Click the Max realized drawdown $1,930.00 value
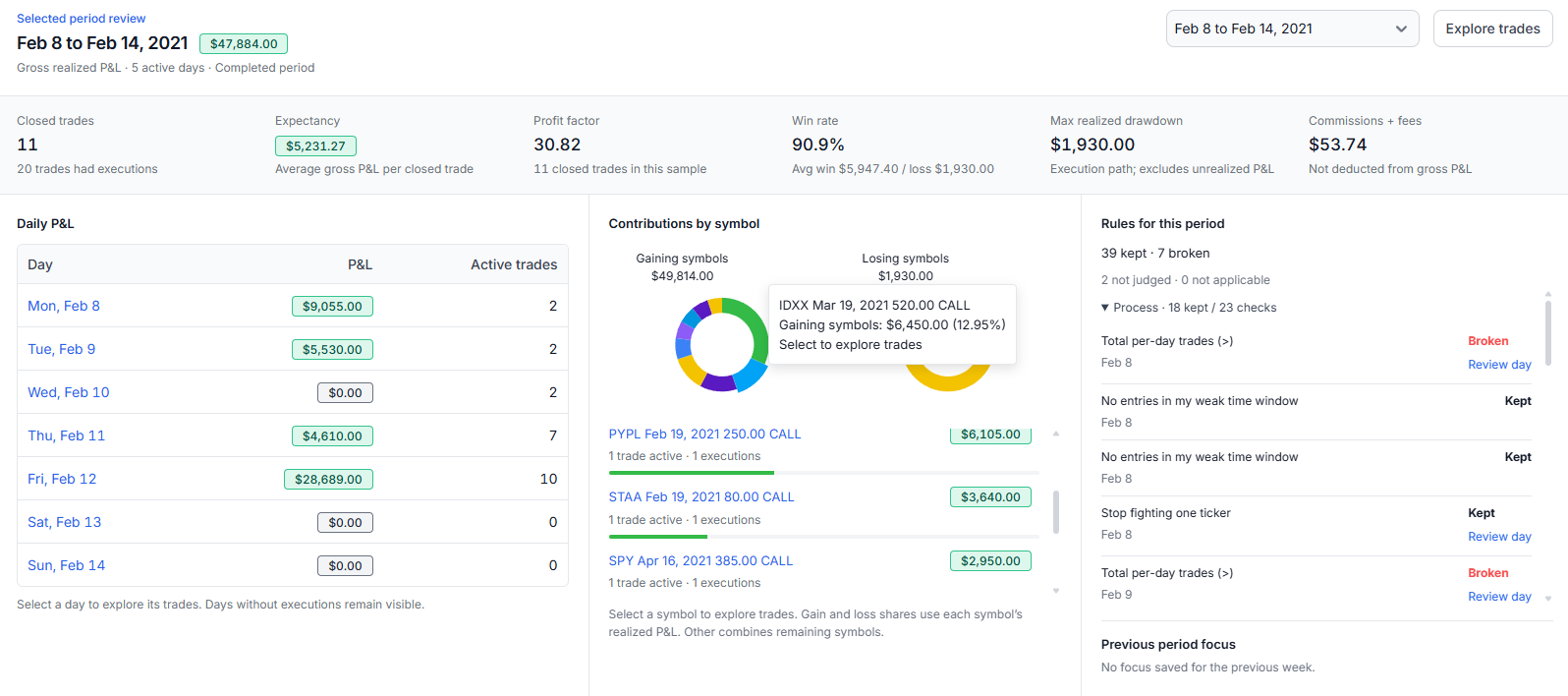This screenshot has height=696, width=1568. [1092, 145]
